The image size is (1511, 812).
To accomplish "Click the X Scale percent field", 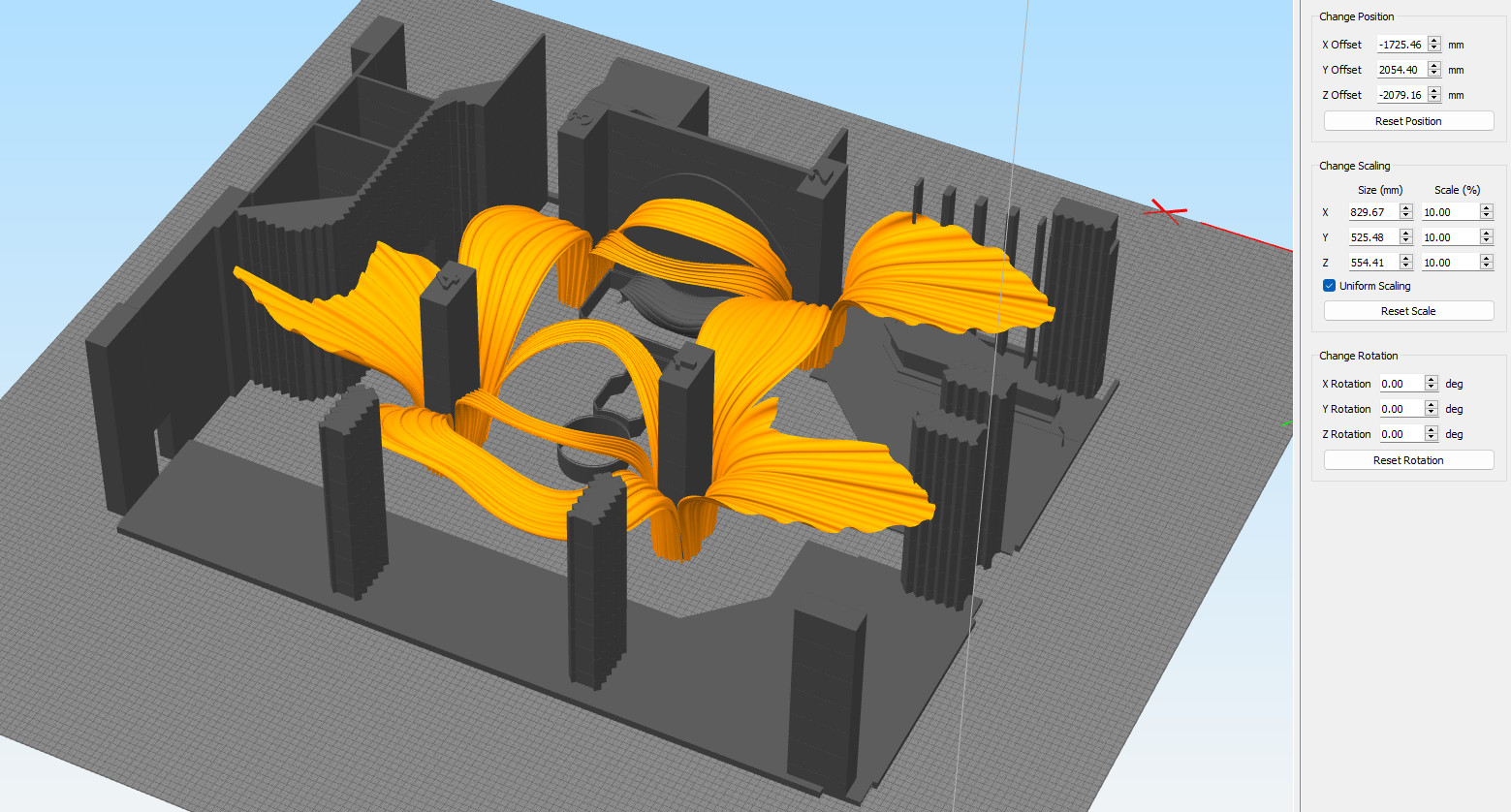I will (1450, 212).
